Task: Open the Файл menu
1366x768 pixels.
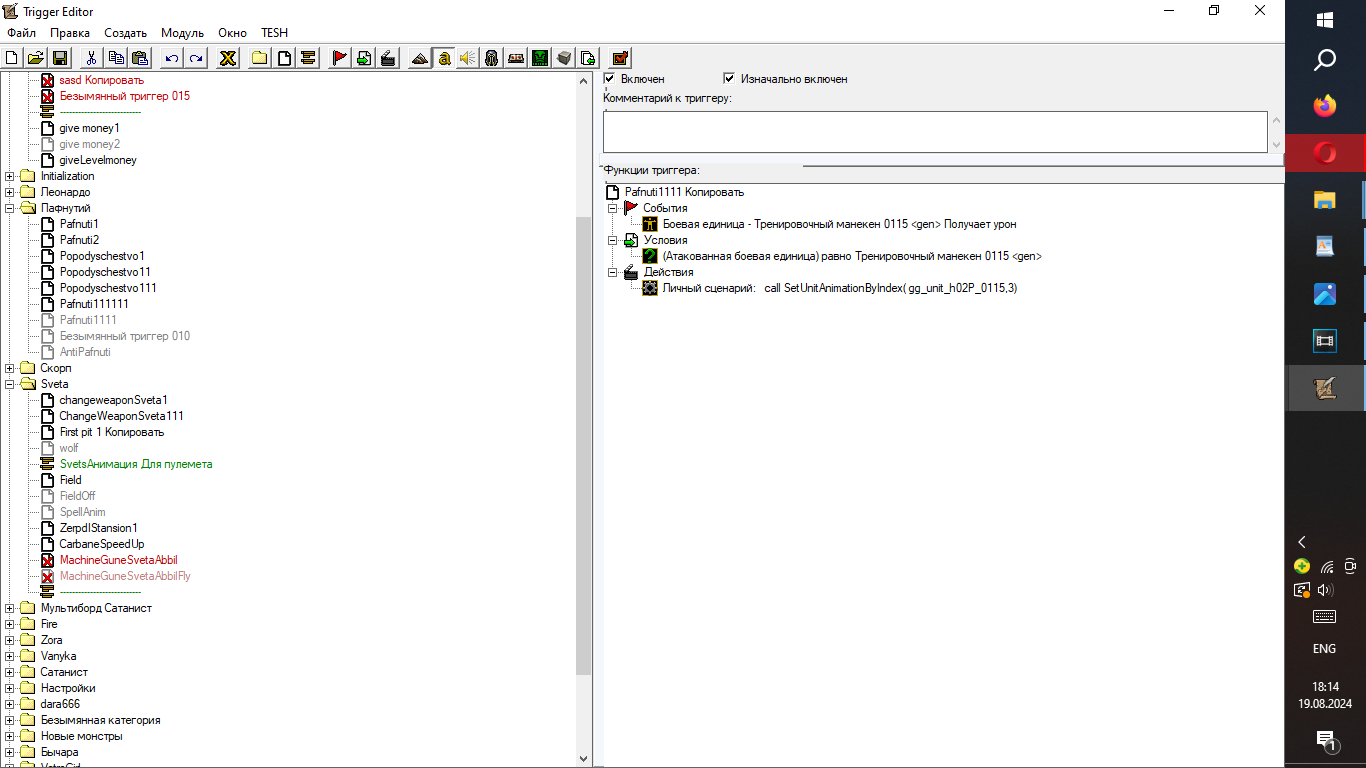Action: (x=21, y=33)
